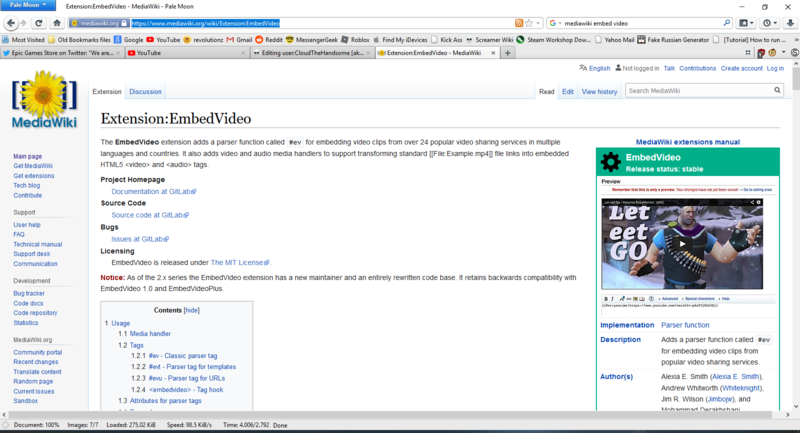The width and height of the screenshot is (800, 433).
Task: Open a new tab with the plus button
Action: tap(508, 53)
